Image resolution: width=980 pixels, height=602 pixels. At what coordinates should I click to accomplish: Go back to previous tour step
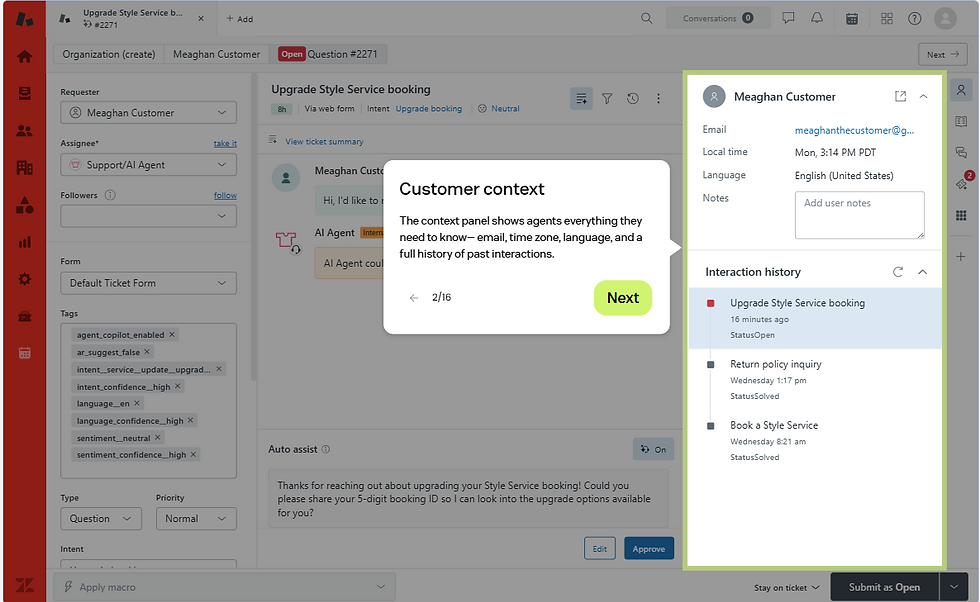[414, 298]
